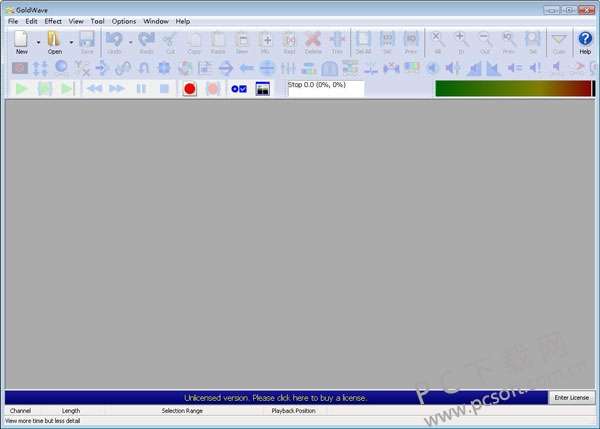Click the Stop 0.0 status field
600x429 pixels.
tap(326, 88)
